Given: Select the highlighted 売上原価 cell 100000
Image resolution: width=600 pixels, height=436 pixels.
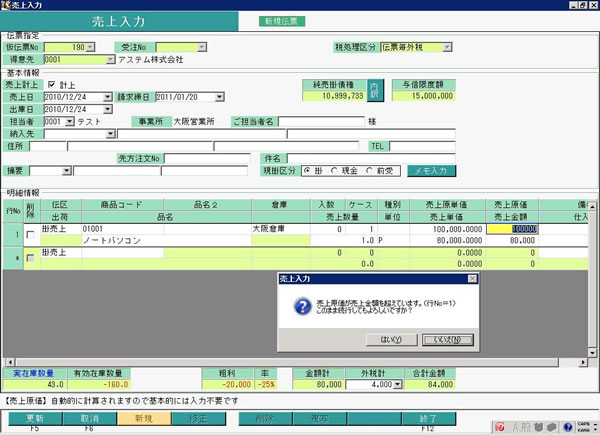Looking at the screenshot, I should [x=512, y=229].
